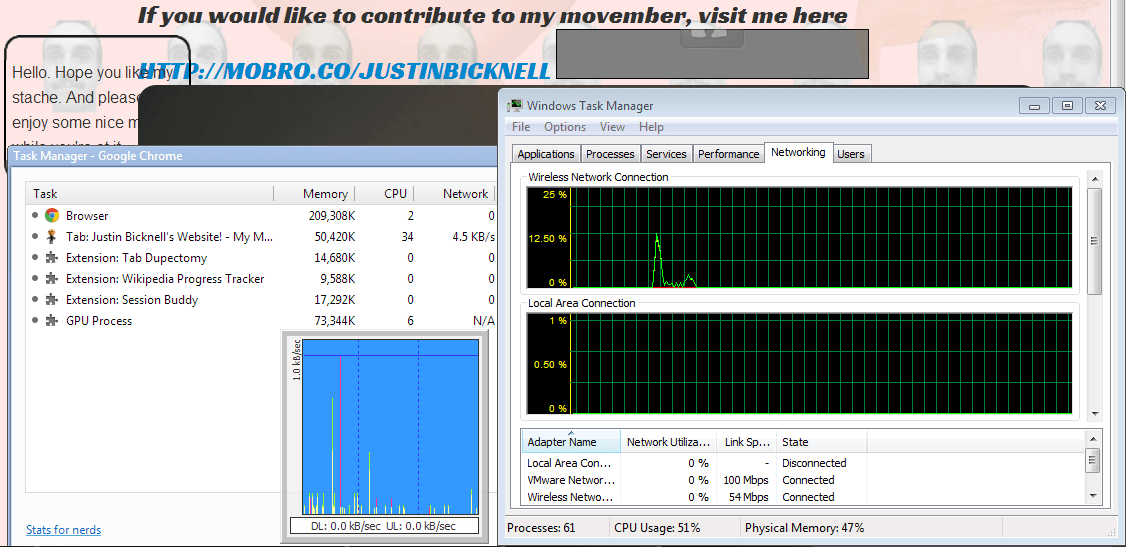
Task: Click the Chrome icon in the Browser row
Action: (x=52, y=215)
